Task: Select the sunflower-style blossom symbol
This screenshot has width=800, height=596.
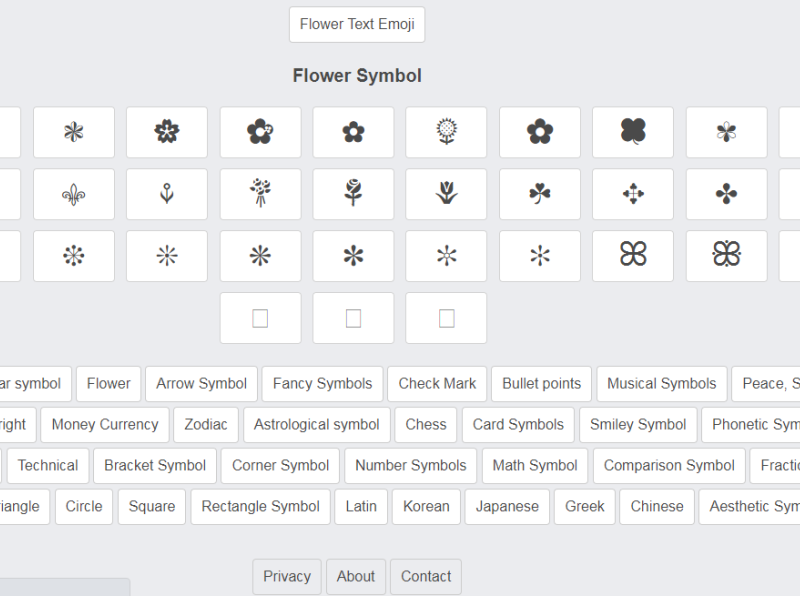Action: click(446, 132)
